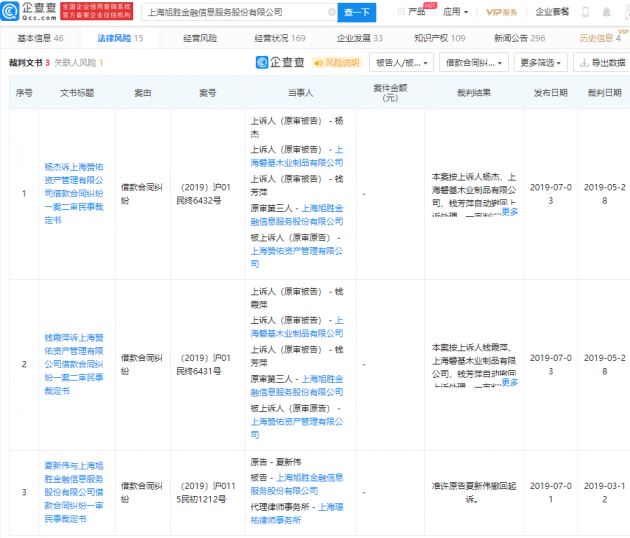
Task: Click 更多 to expand row 1 judgment result
Action: (x=510, y=211)
